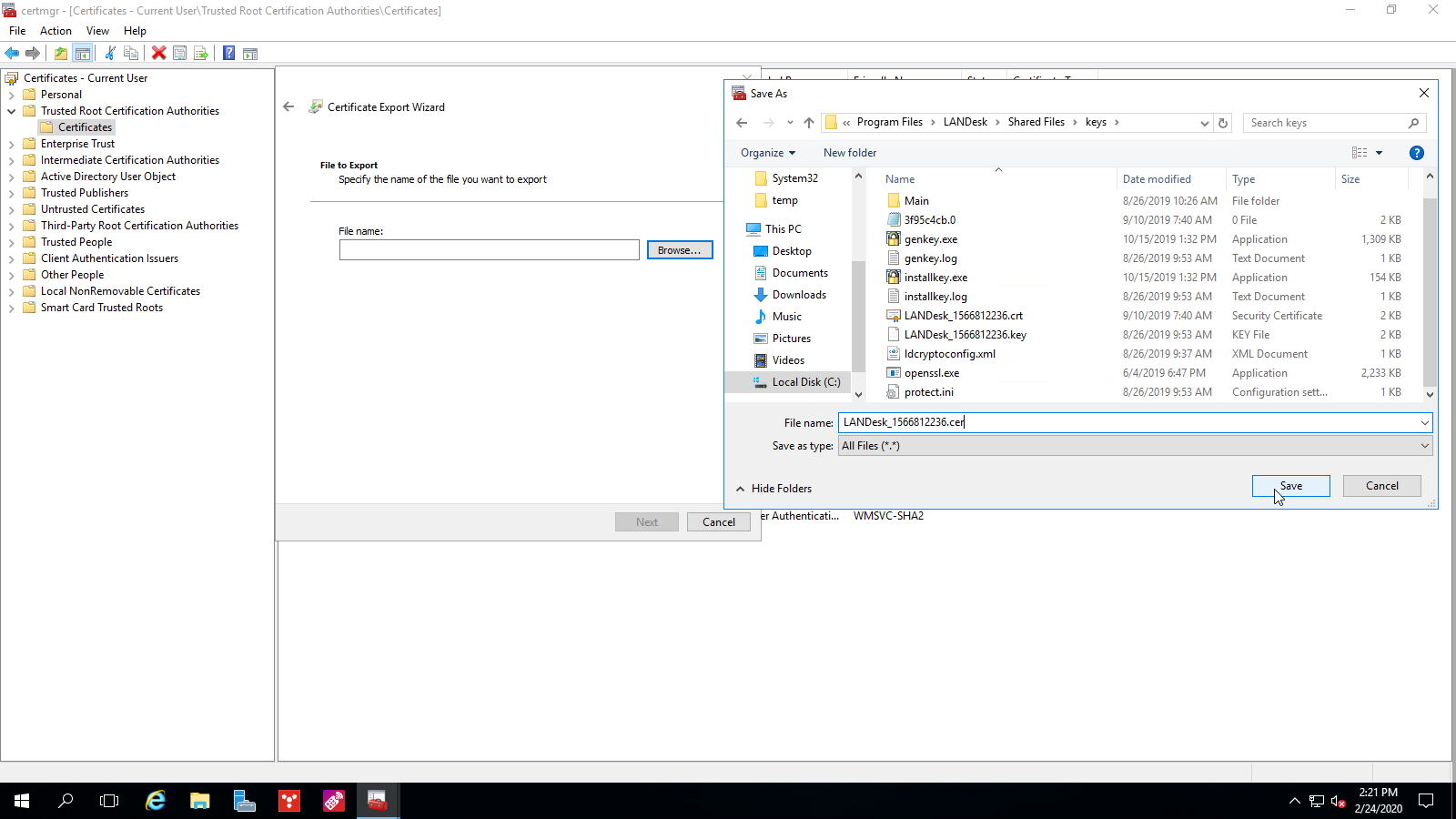Click the Cut toolbar icon
Viewport: 1456px width, 819px height.
click(x=110, y=53)
